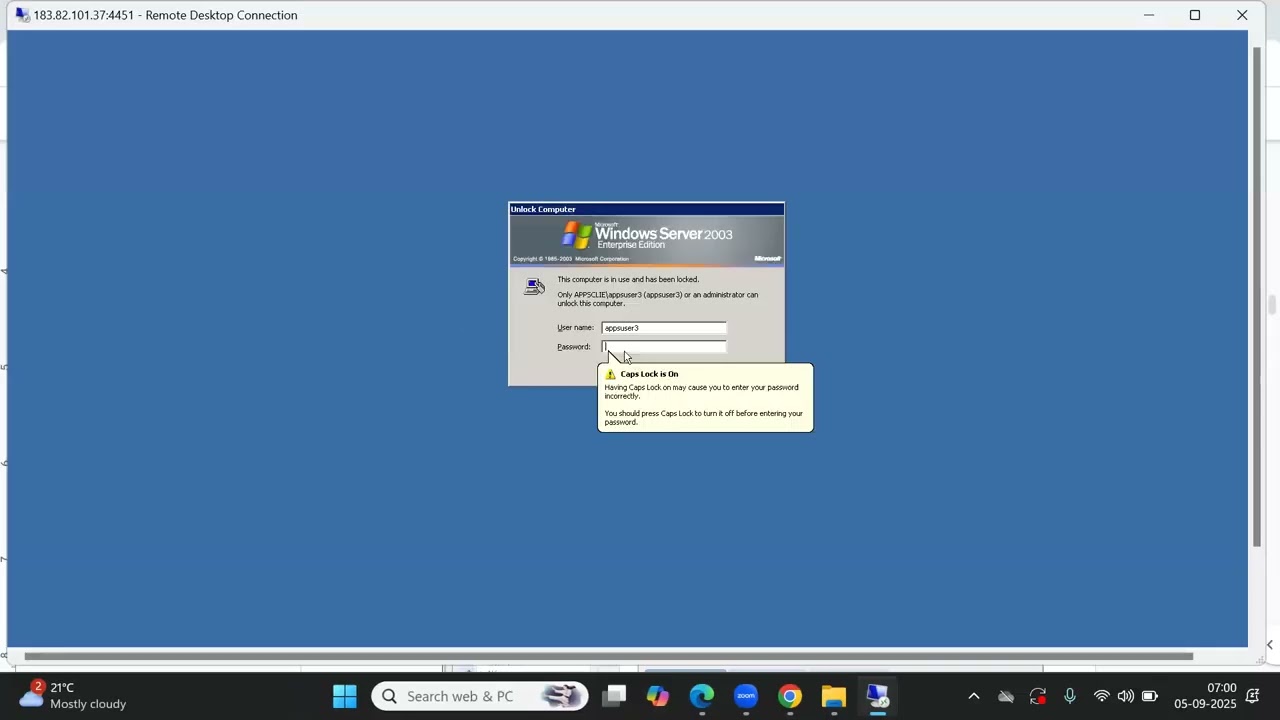The width and height of the screenshot is (1280, 720).
Task: Open Zoom from the taskbar
Action: tap(746, 696)
